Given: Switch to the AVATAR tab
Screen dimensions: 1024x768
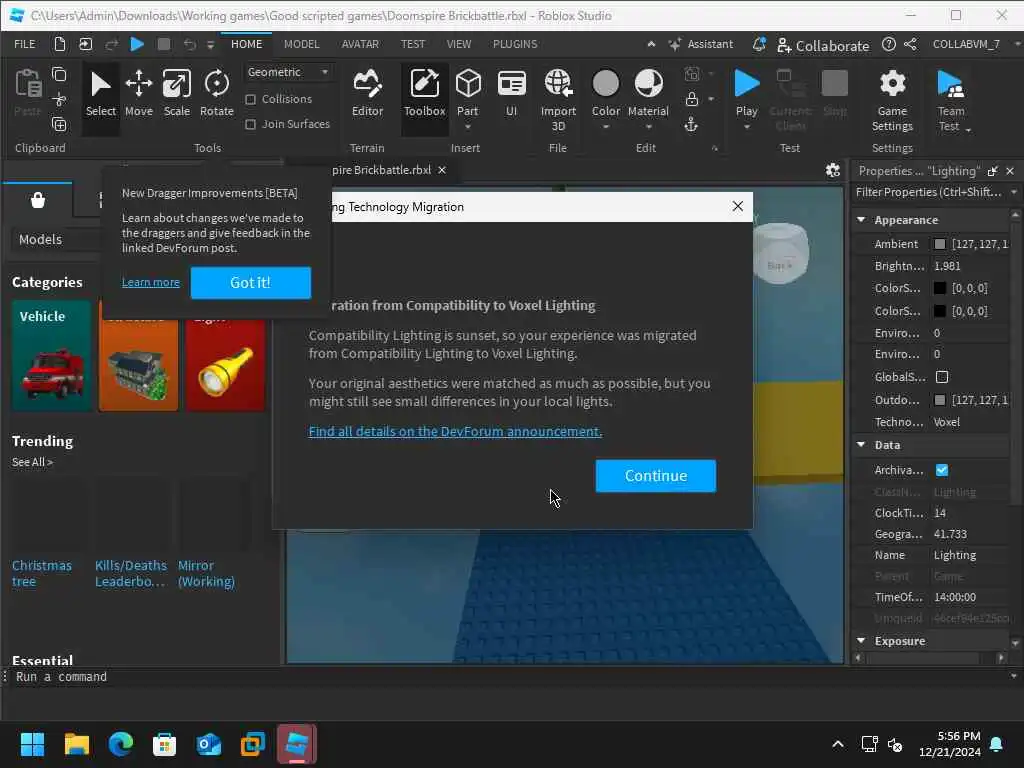Looking at the screenshot, I should 360,44.
